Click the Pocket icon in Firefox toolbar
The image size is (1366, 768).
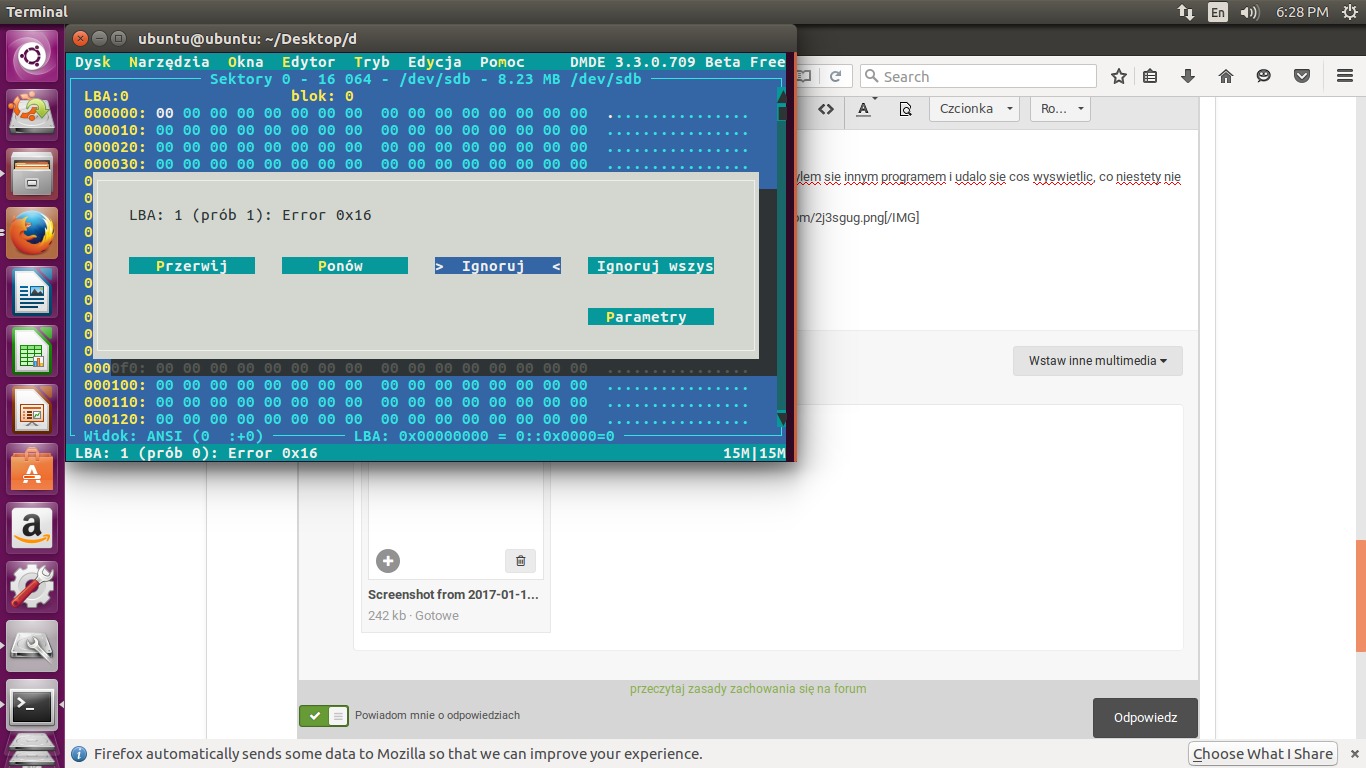click(1302, 76)
